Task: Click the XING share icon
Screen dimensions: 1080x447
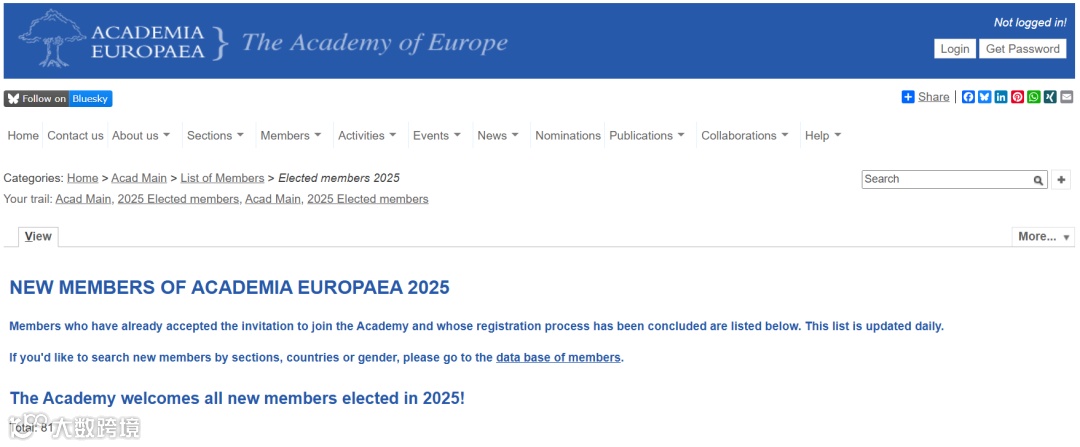Action: (x=1050, y=97)
